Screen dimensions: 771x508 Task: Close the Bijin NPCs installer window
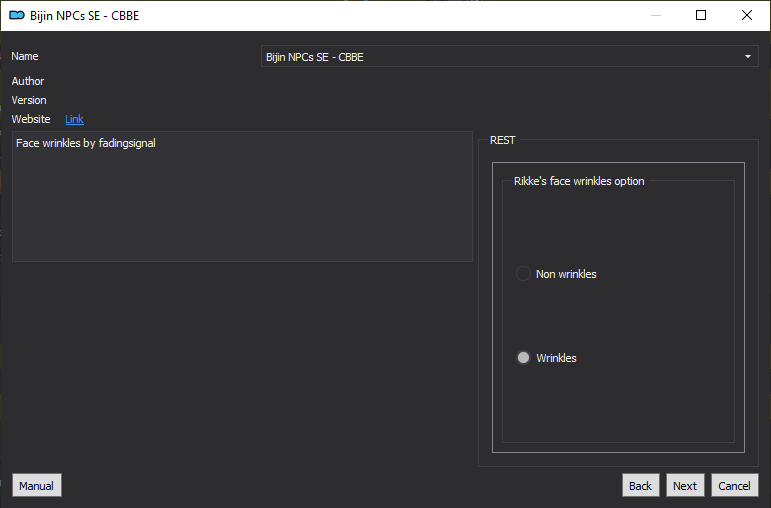[x=746, y=15]
